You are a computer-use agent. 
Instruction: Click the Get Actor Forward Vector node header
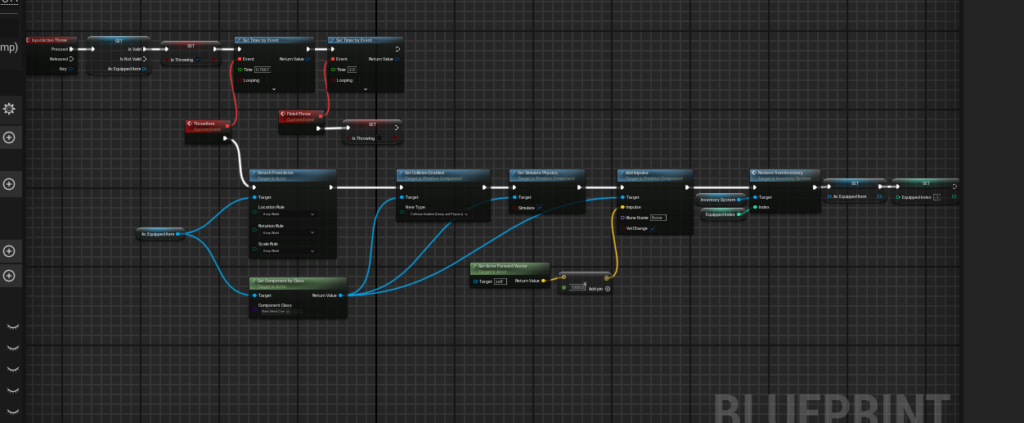(509, 266)
